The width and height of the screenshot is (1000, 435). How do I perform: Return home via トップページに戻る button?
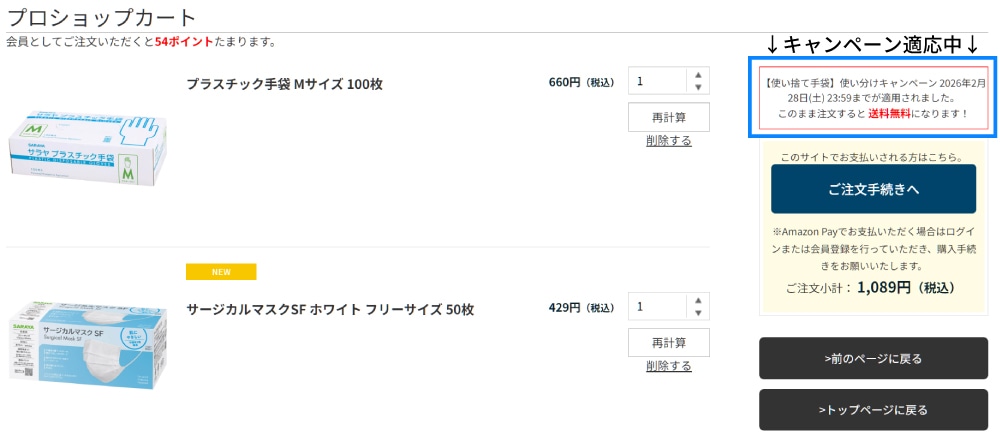point(873,410)
